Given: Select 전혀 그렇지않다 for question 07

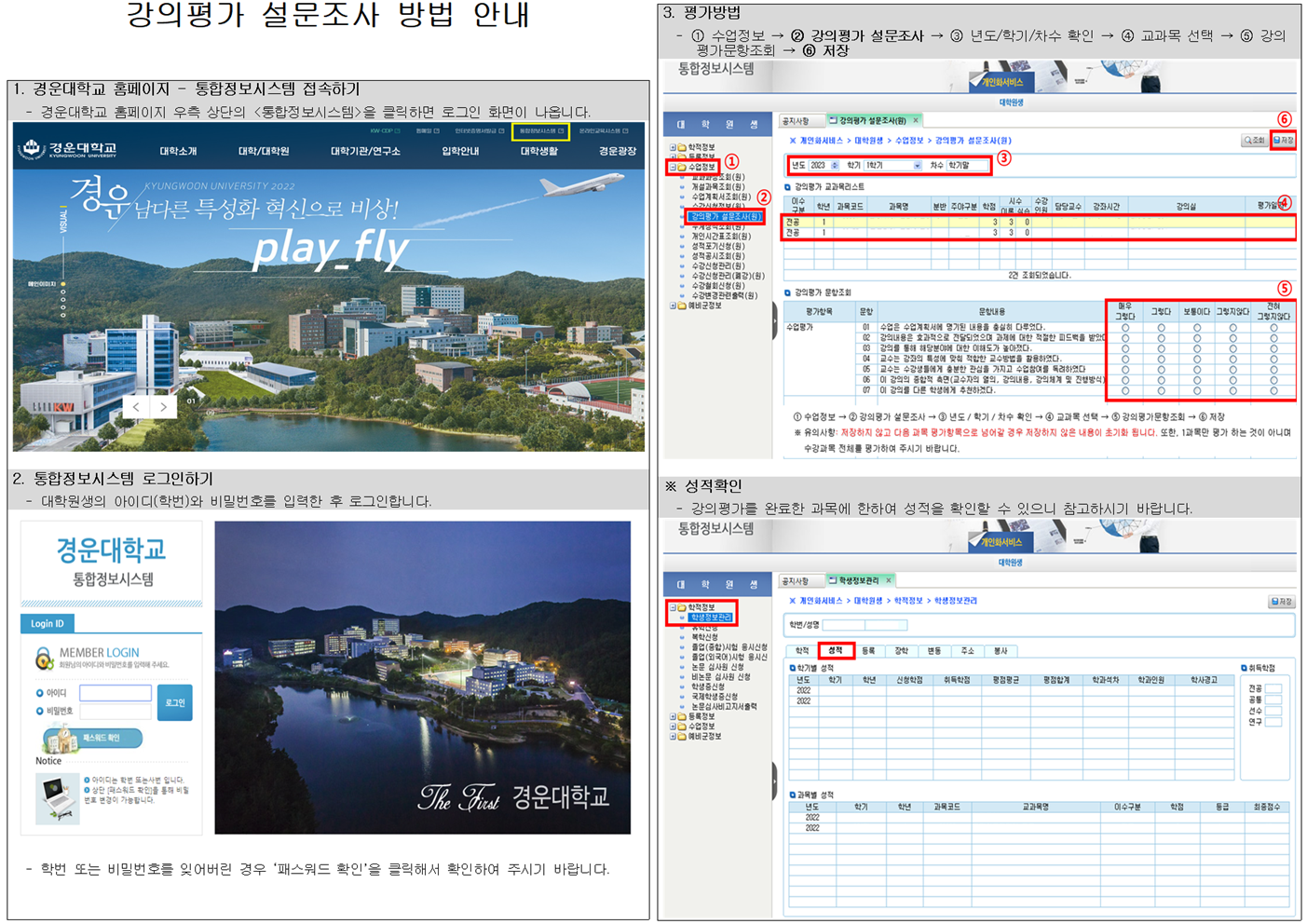Looking at the screenshot, I should tap(1273, 390).
